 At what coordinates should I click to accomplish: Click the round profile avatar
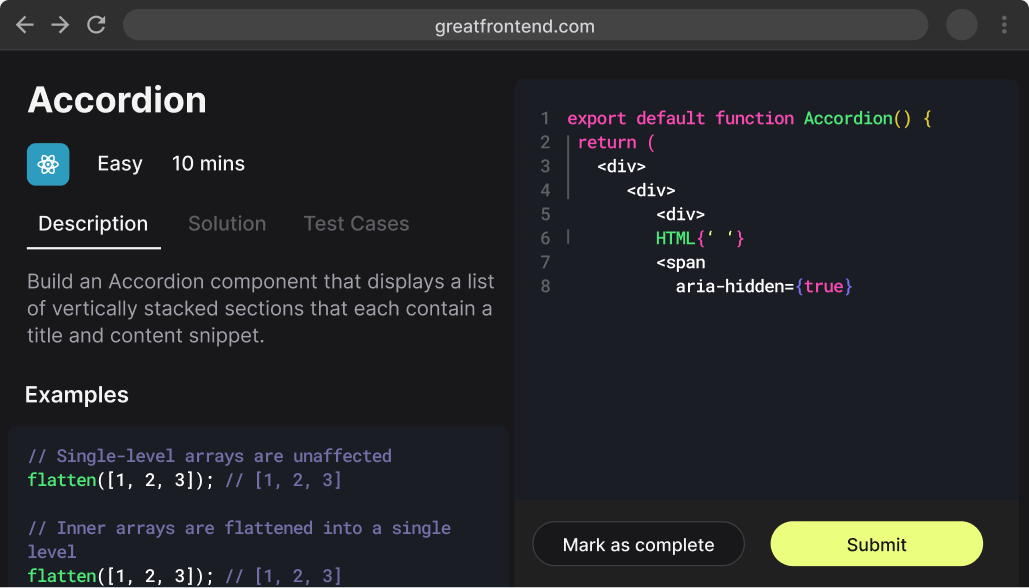coord(961,26)
